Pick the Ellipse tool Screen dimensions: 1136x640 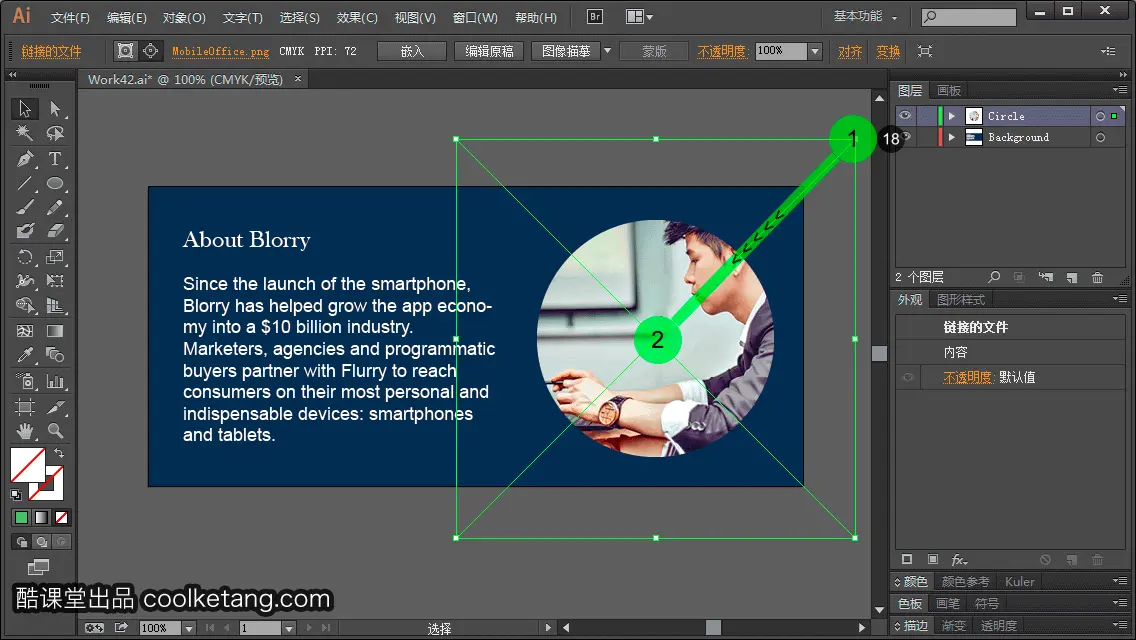click(55, 183)
